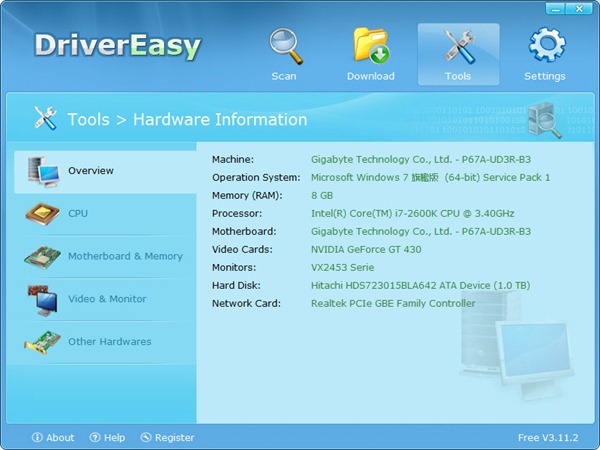Click the About info icon
This screenshot has height=450, width=600.
point(37,437)
